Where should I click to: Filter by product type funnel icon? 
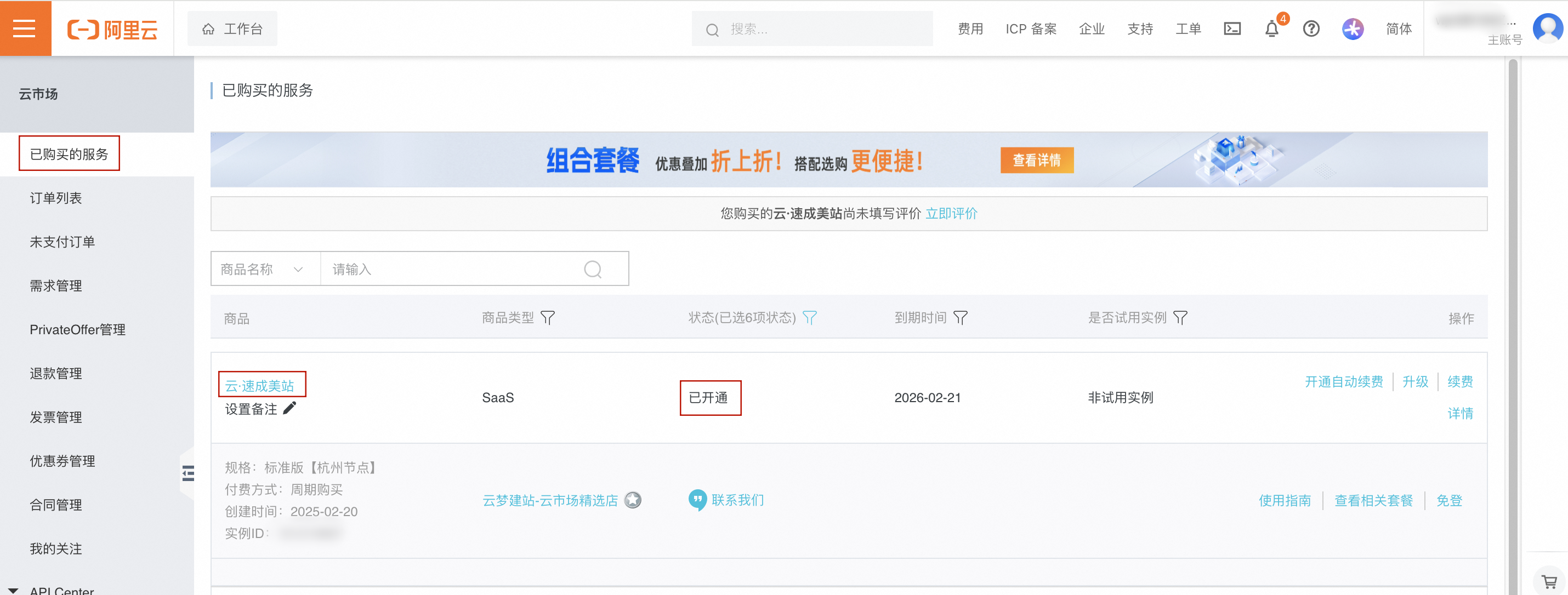(x=547, y=318)
